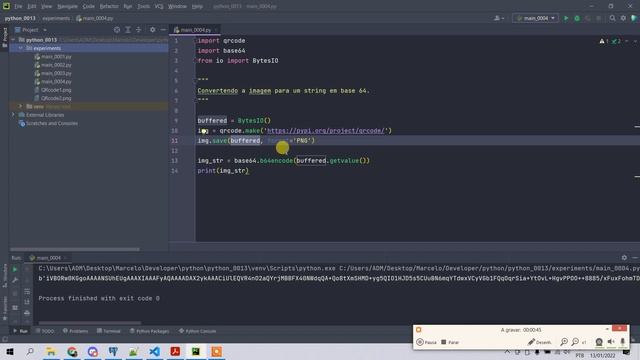
Task: Open the Python Packages tab
Action: pyautogui.click(x=149, y=331)
